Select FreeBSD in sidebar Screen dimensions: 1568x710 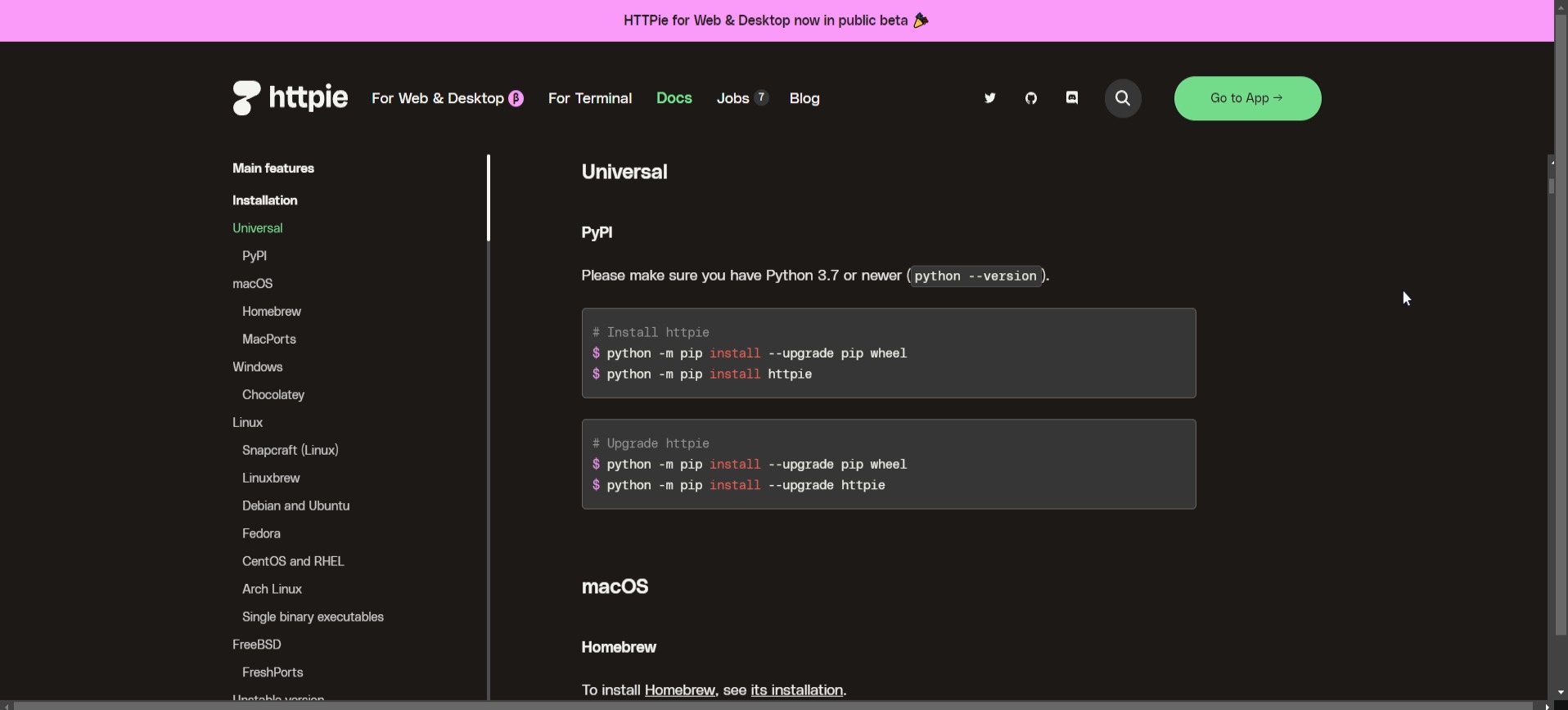[258, 646]
